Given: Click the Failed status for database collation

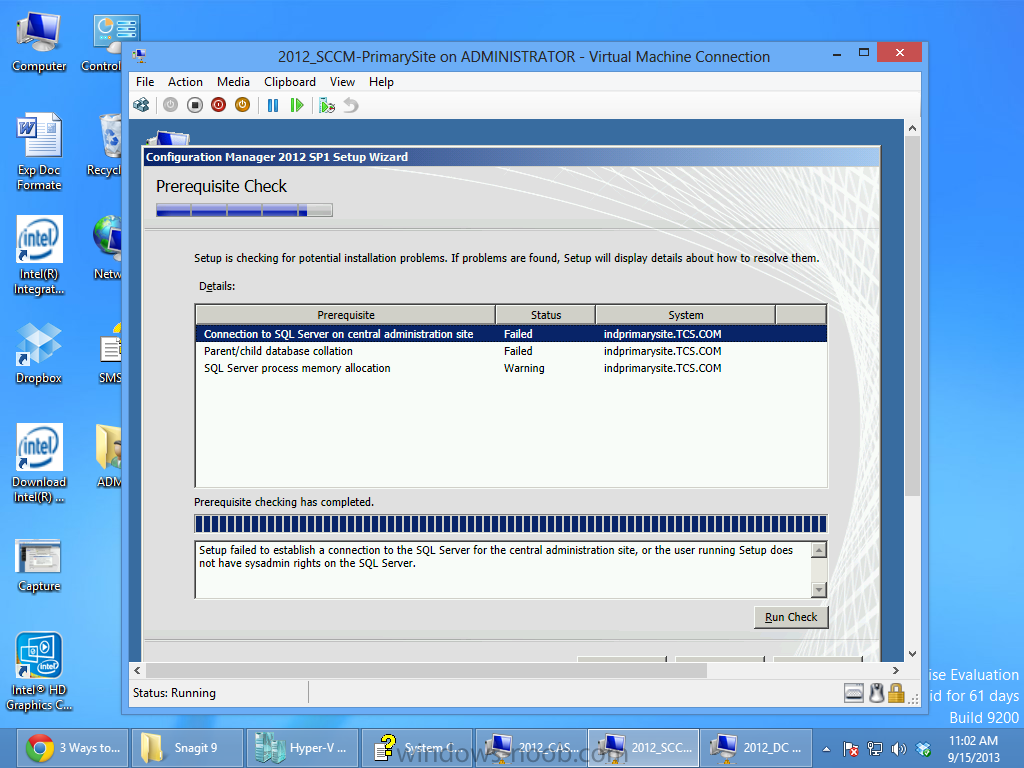Looking at the screenshot, I should (518, 351).
